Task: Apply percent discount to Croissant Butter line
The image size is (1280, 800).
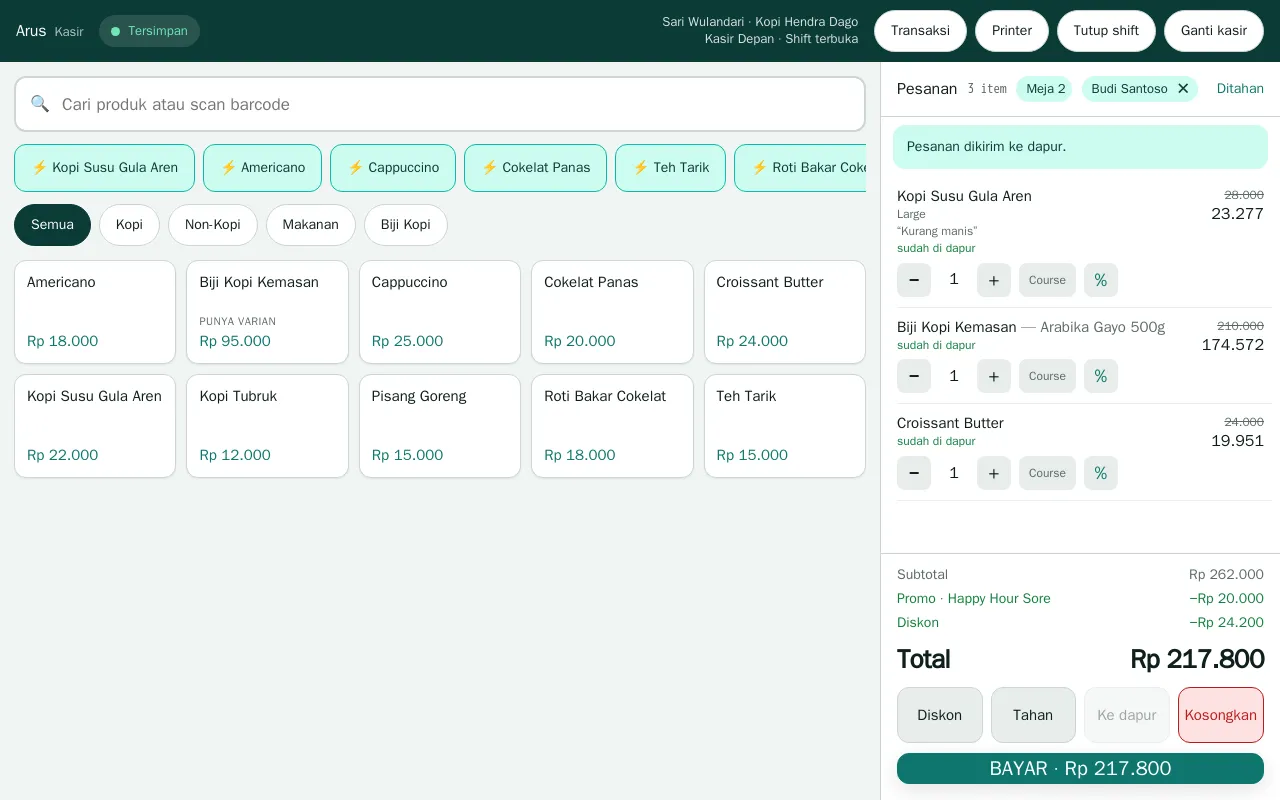Action: pos(1101,473)
